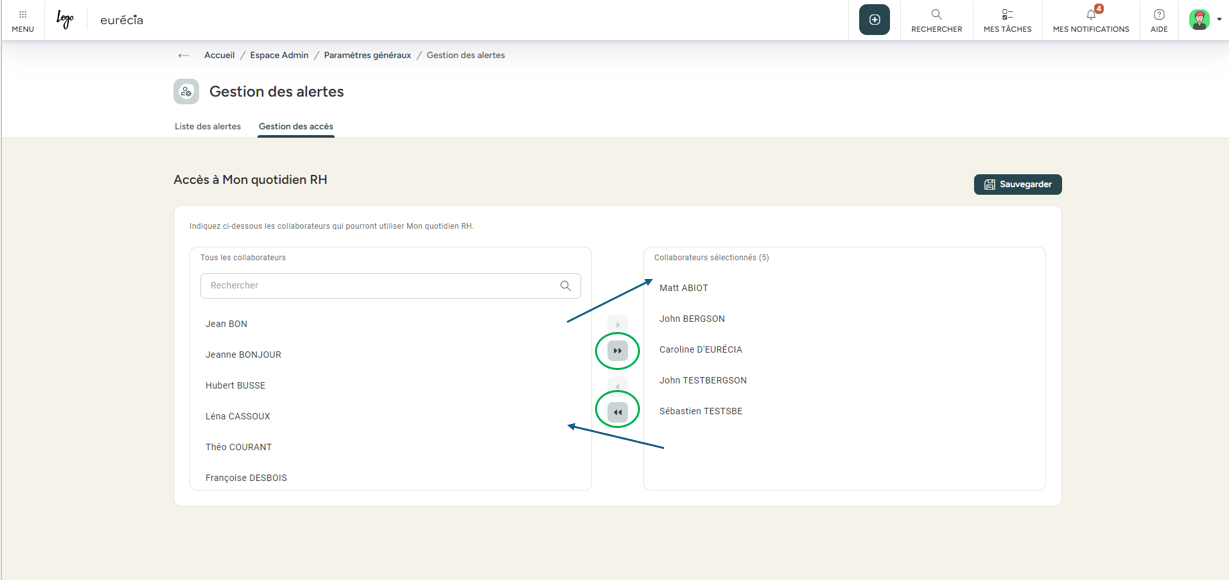Move all collaborators to selected list

[x=618, y=351]
